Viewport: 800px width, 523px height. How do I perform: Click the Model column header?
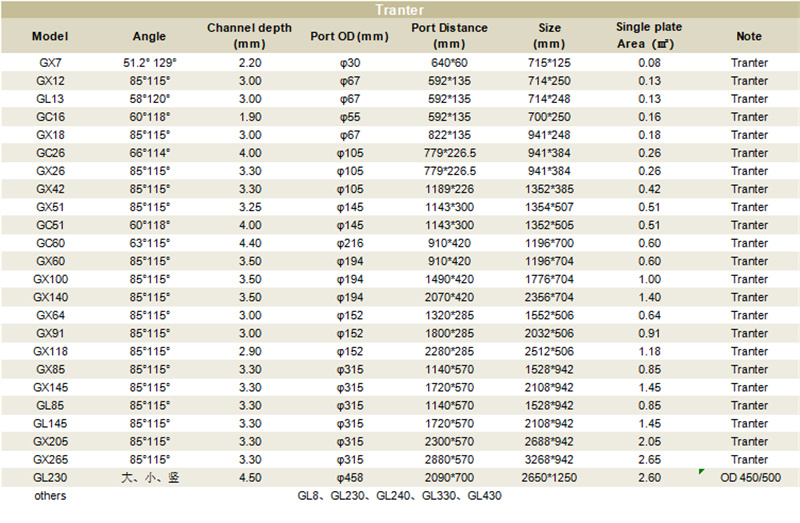click(x=50, y=36)
